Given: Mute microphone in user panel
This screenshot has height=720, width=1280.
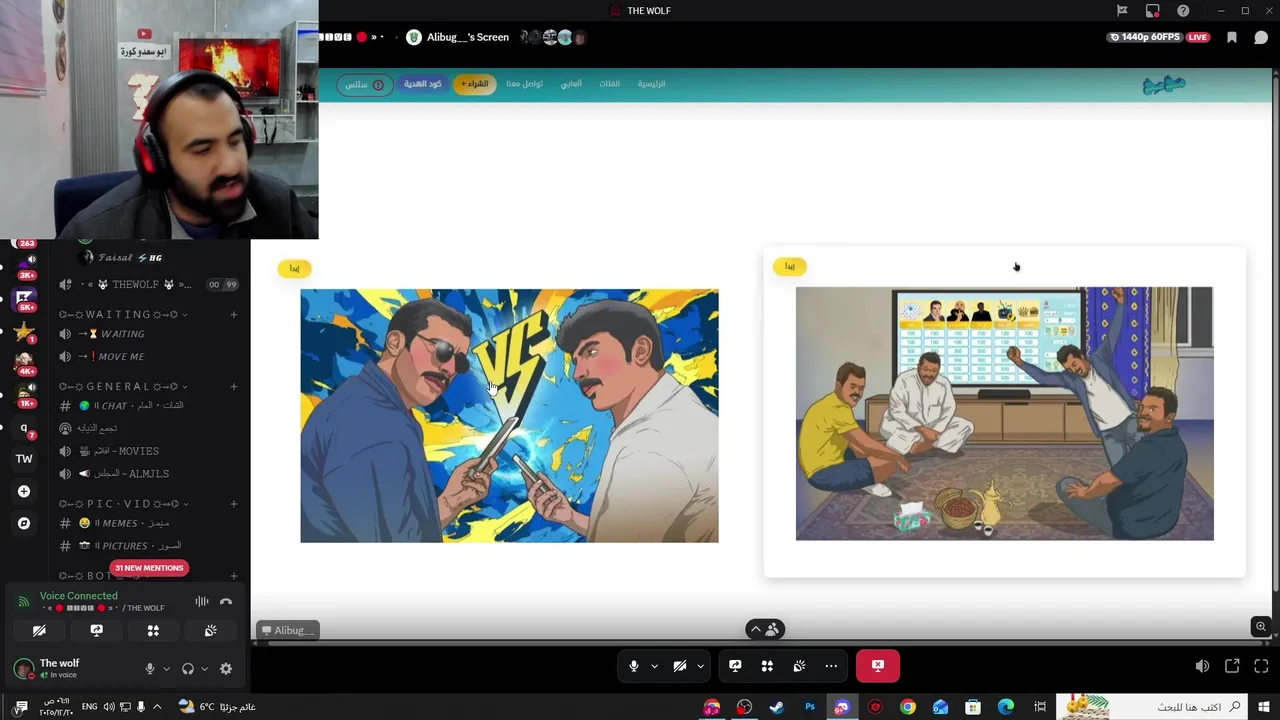Looking at the screenshot, I should [150, 669].
